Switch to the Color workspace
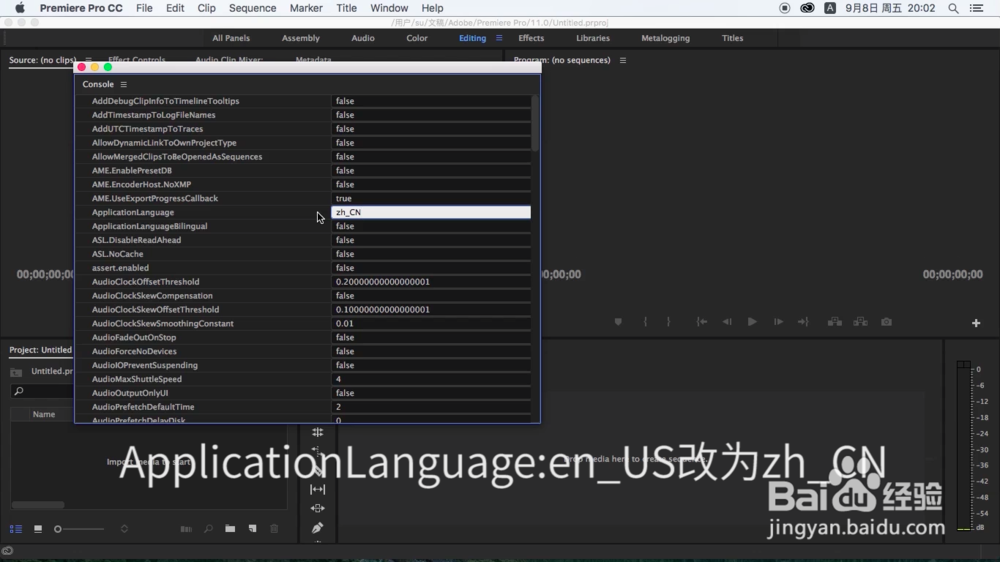This screenshot has width=1000, height=562. (x=416, y=38)
